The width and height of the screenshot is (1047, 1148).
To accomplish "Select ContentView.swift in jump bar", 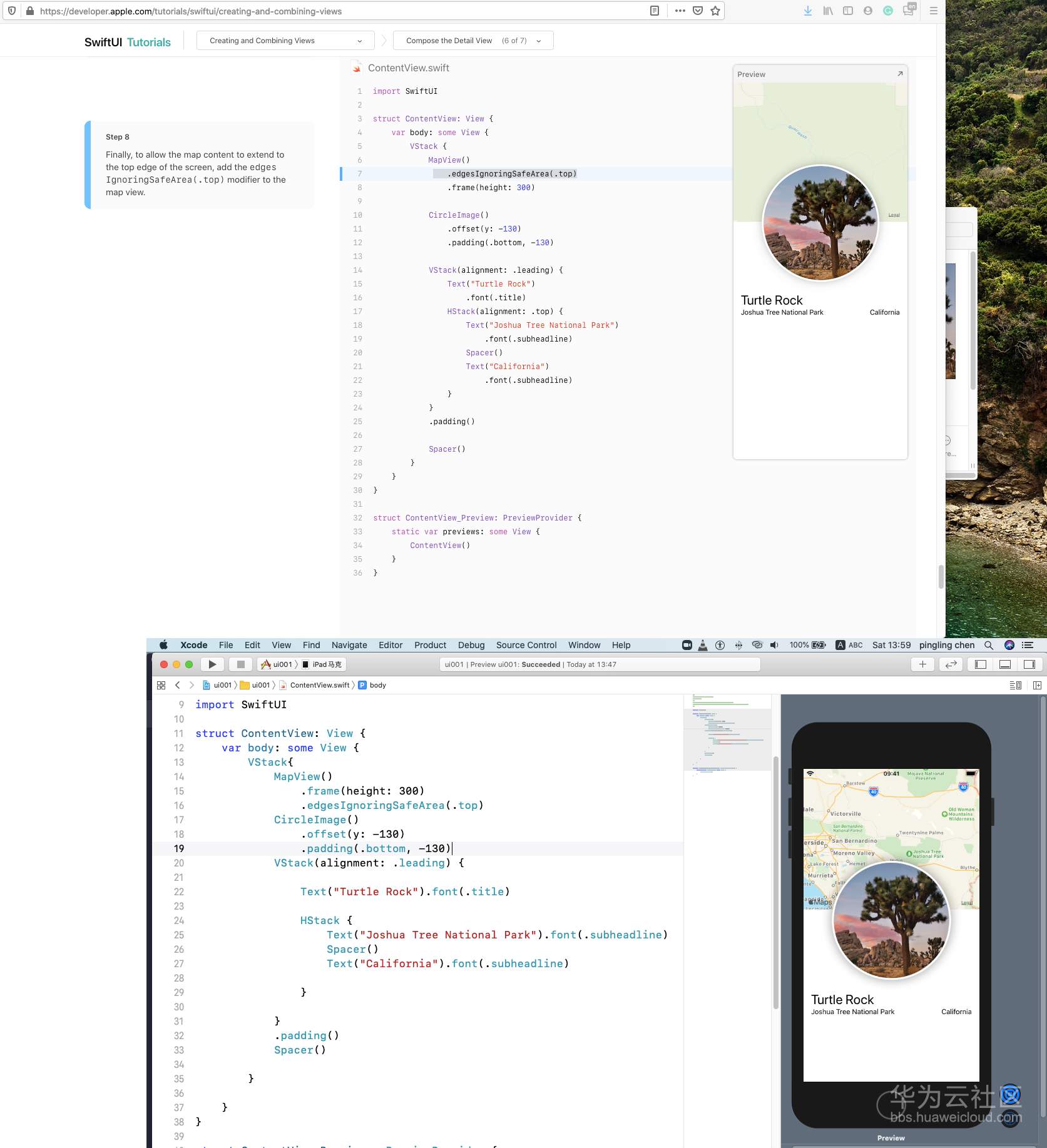I will point(314,685).
